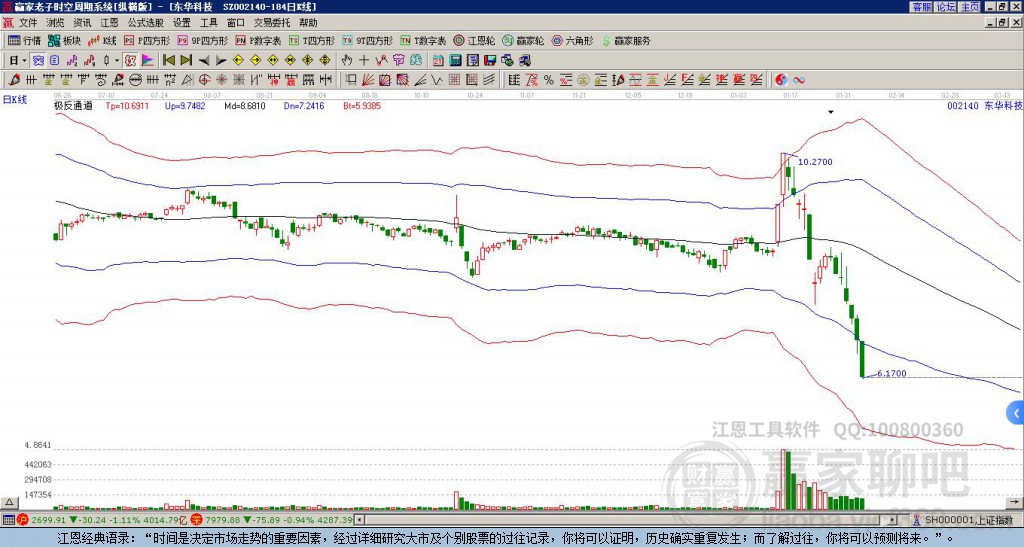Open the P数字表 tool
The width and height of the screenshot is (1024, 548).
pos(258,40)
